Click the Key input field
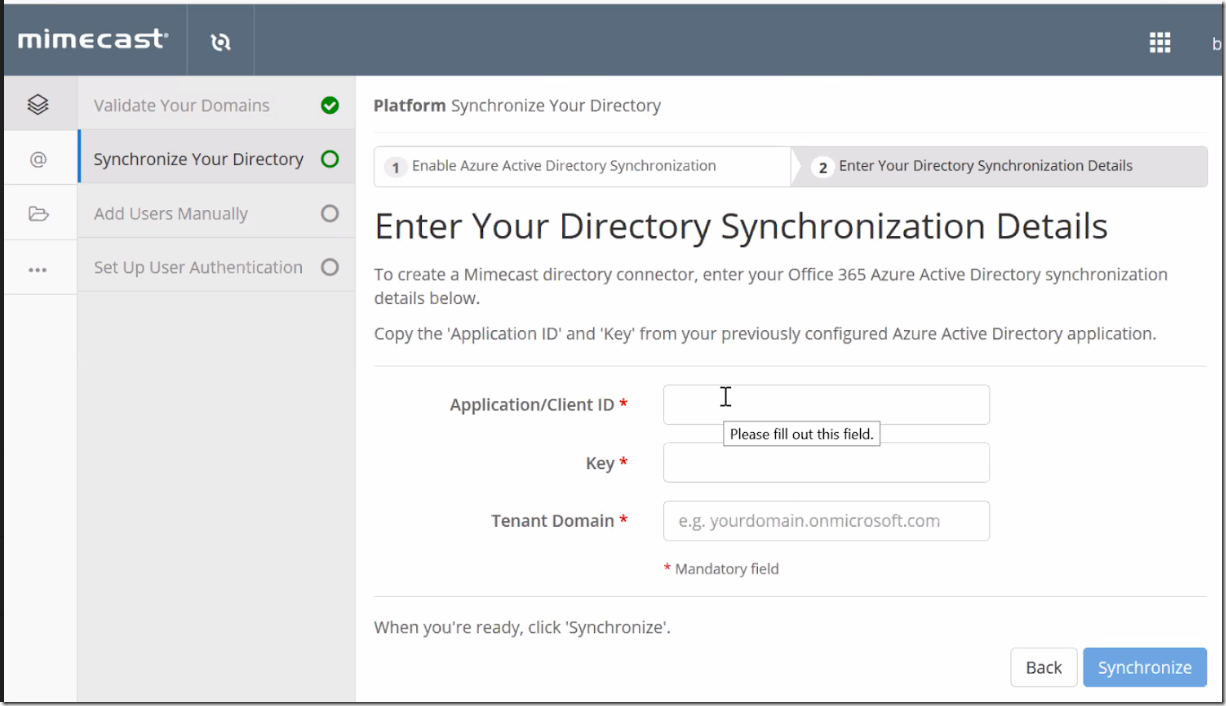 click(x=826, y=463)
